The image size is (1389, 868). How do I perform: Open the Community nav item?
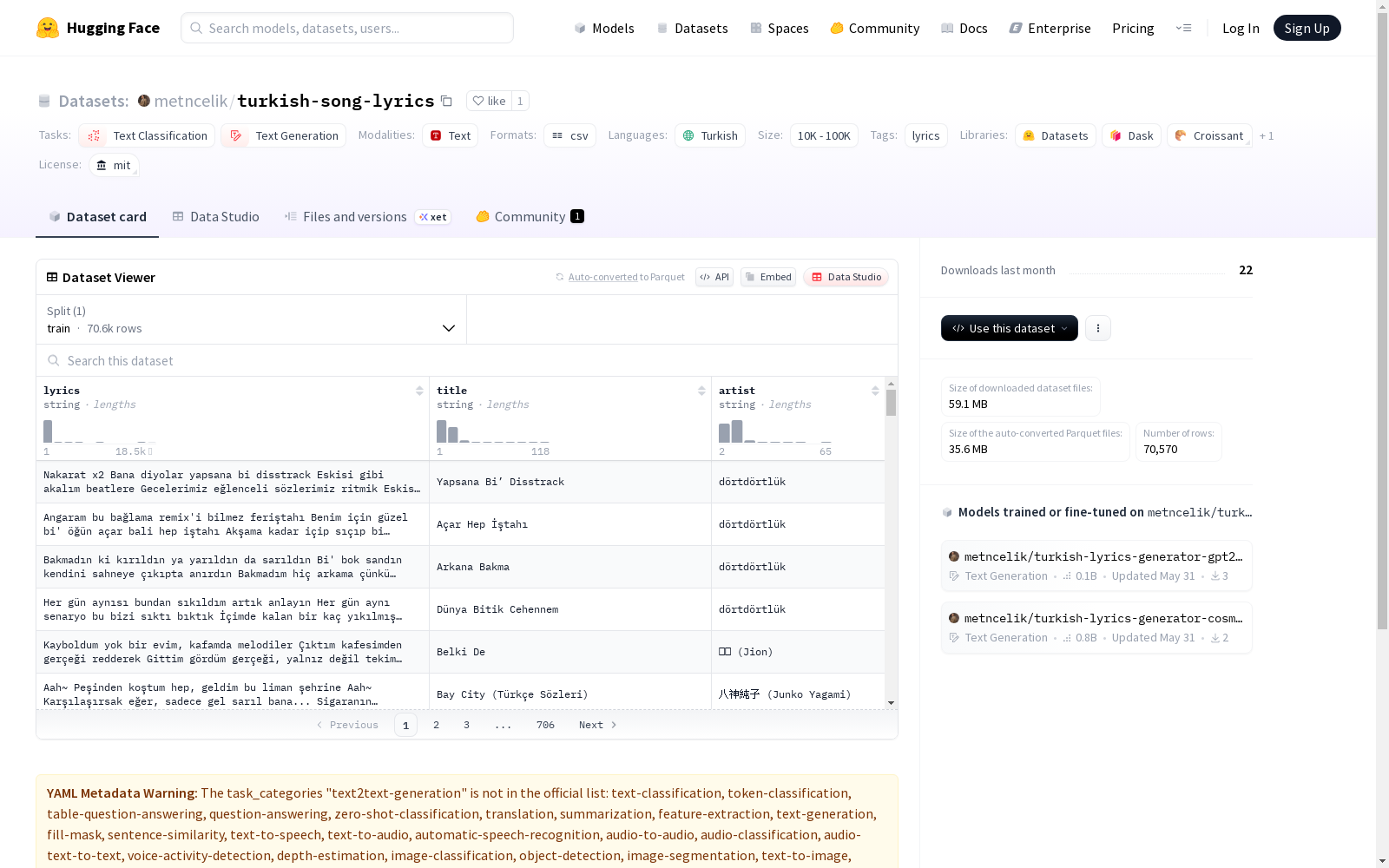tap(875, 28)
